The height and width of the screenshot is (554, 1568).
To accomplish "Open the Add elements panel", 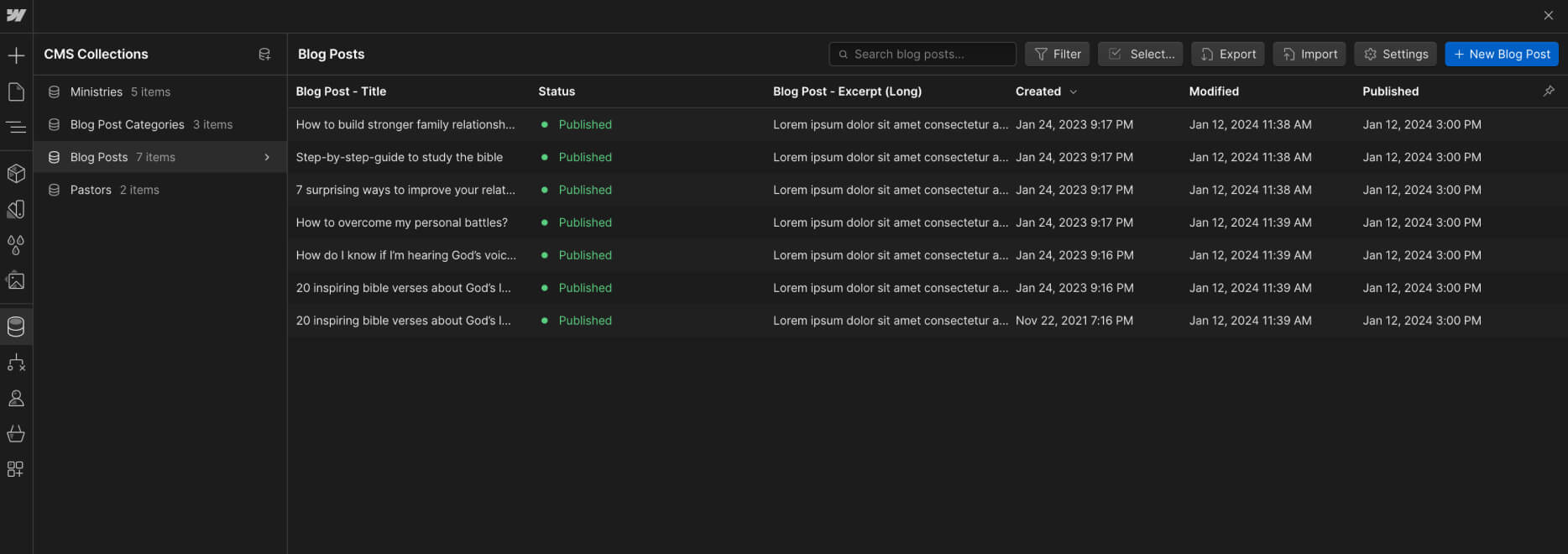I will coord(16,56).
